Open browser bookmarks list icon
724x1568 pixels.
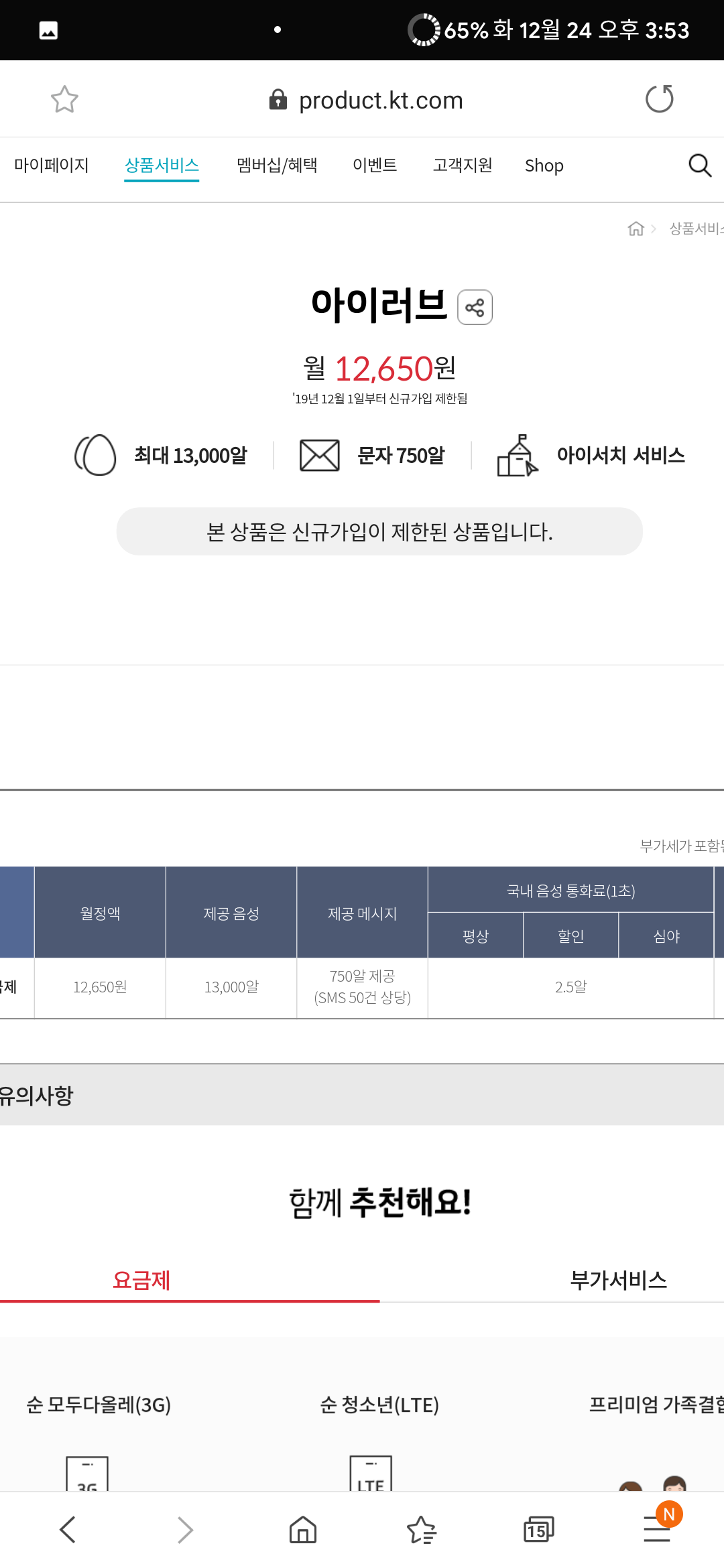tap(422, 1530)
